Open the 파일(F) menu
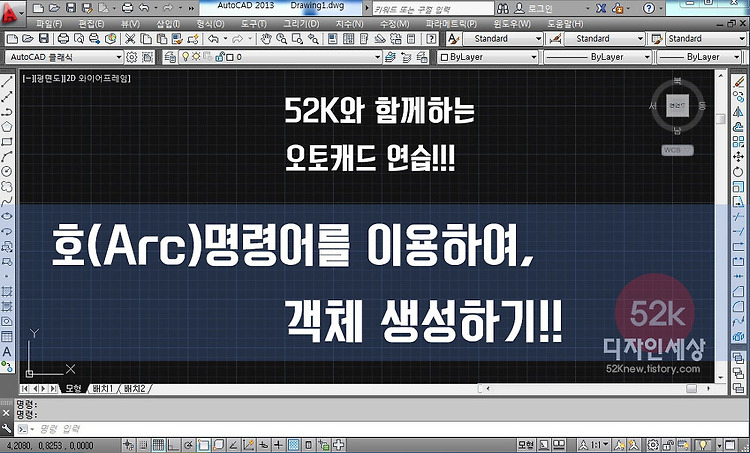This screenshot has height=453, width=750. (49, 23)
